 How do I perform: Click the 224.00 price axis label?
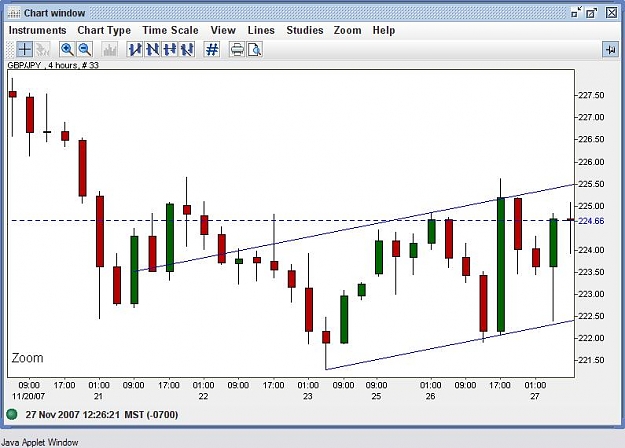[x=591, y=250]
